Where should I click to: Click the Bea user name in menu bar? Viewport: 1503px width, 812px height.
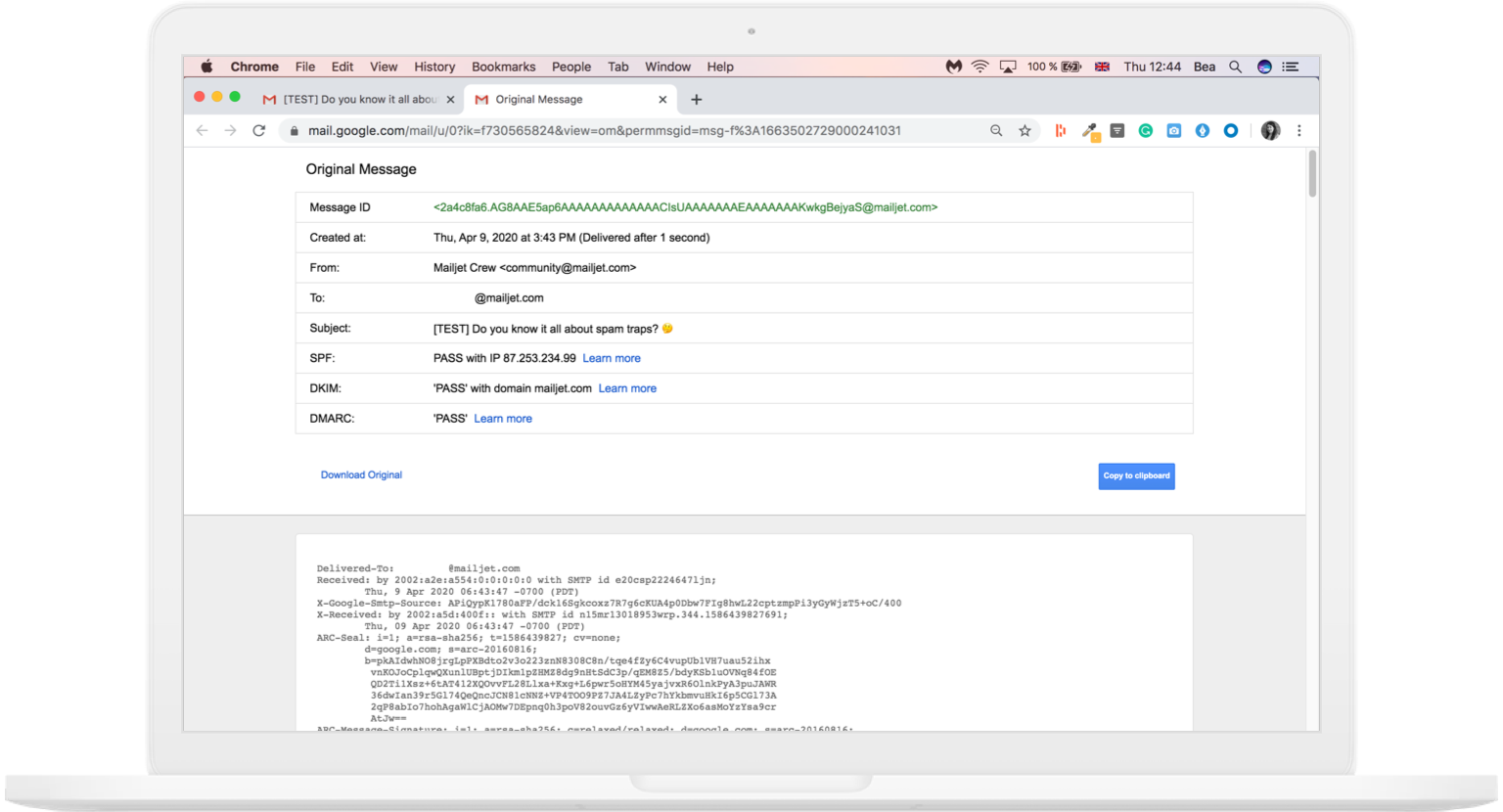1205,67
